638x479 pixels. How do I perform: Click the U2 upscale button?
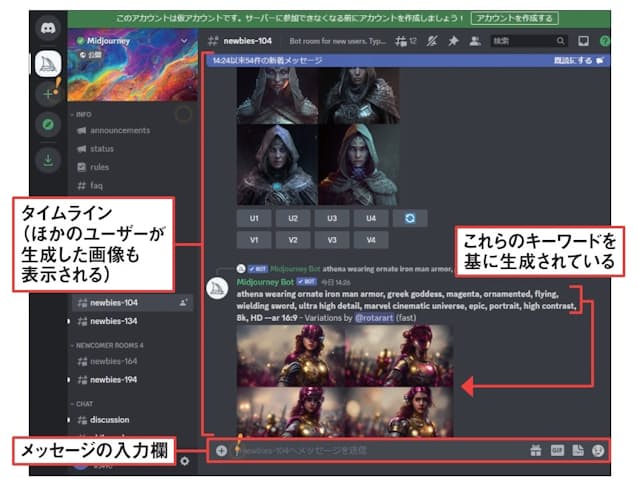click(293, 218)
